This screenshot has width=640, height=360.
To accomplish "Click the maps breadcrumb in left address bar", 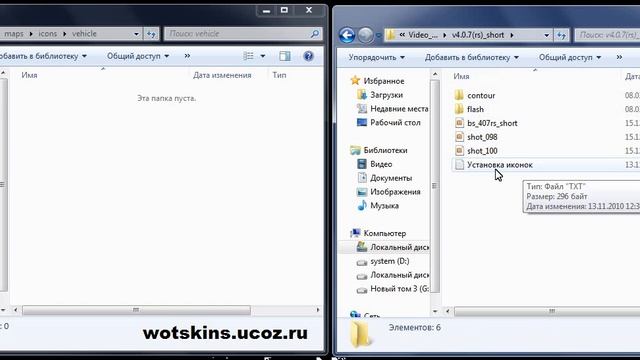I will (x=14, y=34).
